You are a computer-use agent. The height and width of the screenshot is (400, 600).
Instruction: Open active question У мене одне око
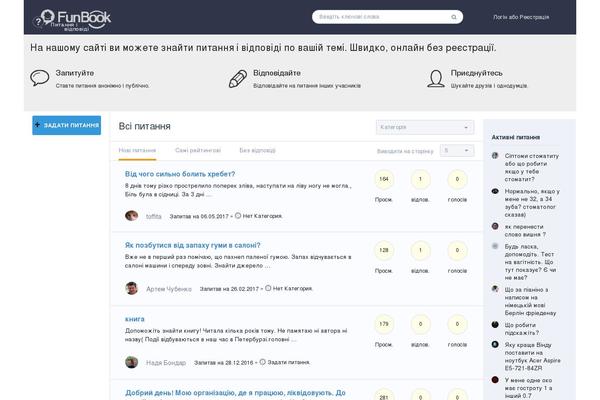pos(528,388)
